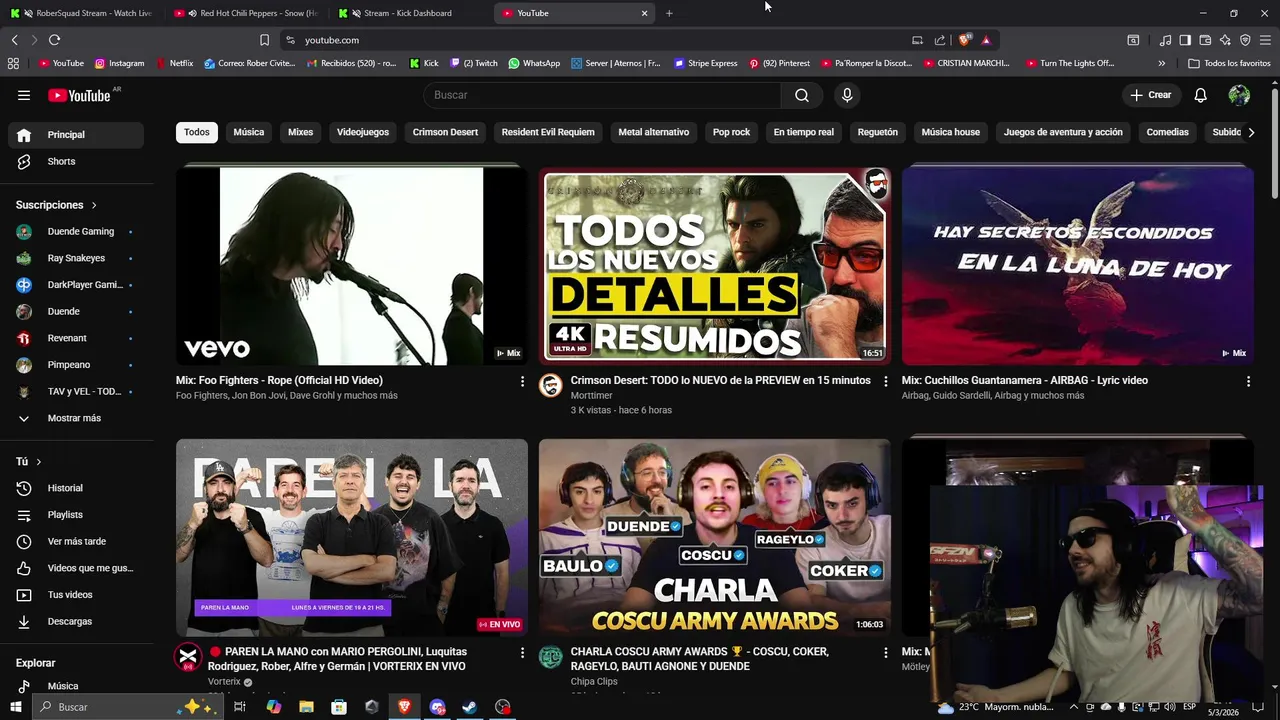
Task: Expand subscriptions with Mostrar más
Action: coord(76,418)
